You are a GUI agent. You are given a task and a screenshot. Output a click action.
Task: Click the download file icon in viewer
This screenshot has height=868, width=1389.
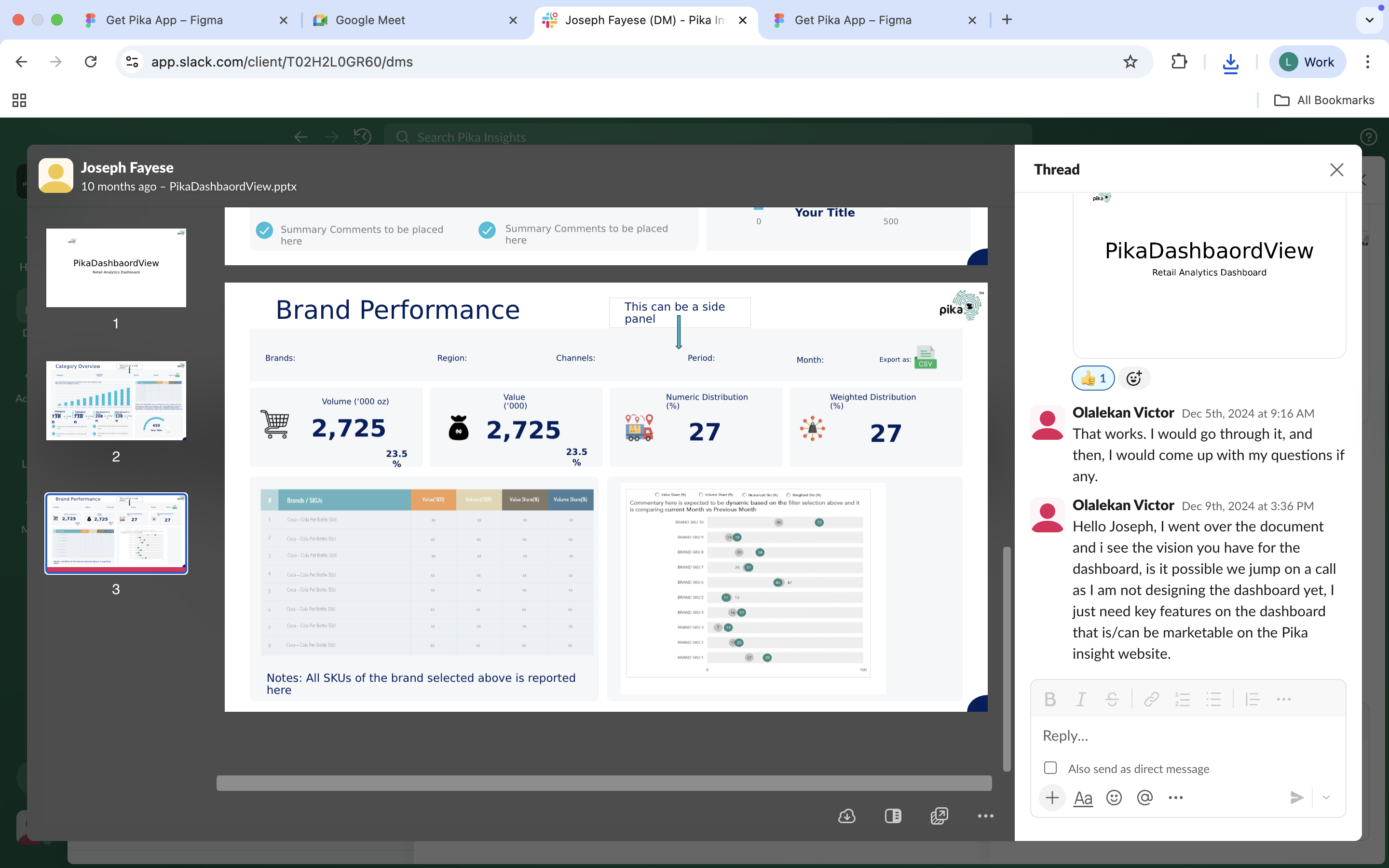tap(846, 816)
